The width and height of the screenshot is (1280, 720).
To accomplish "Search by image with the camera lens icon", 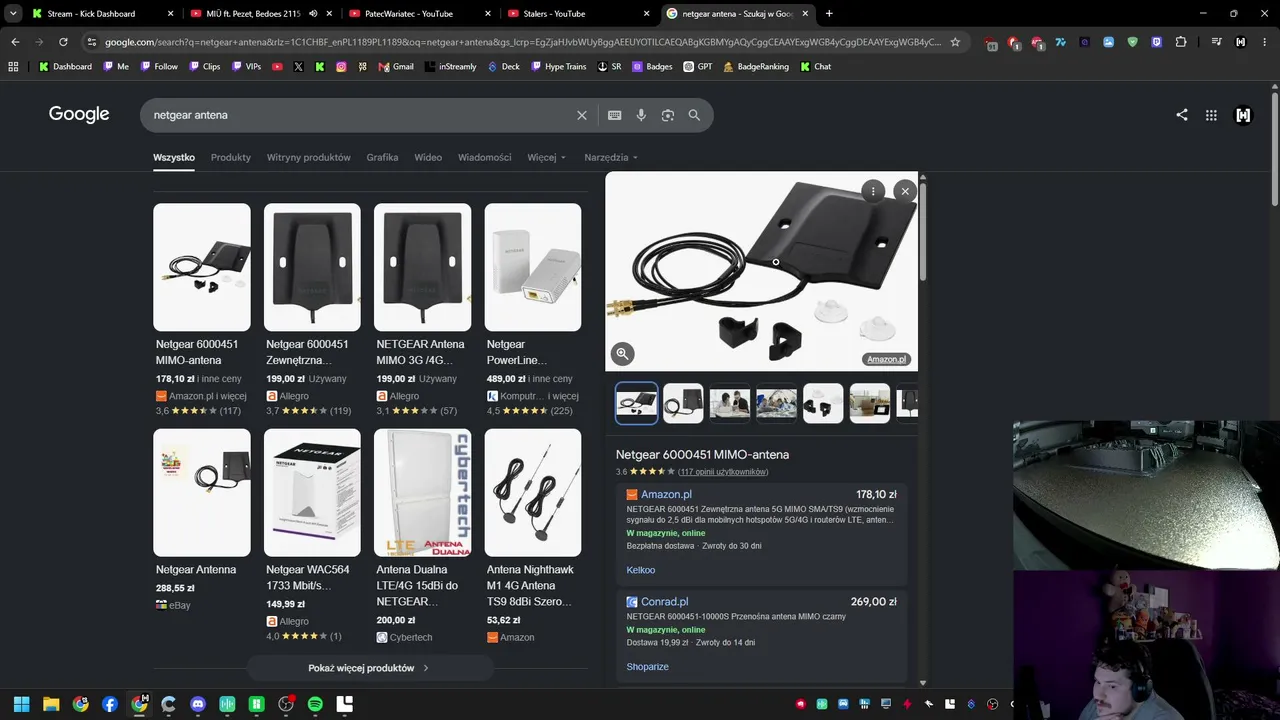I will click(x=668, y=115).
